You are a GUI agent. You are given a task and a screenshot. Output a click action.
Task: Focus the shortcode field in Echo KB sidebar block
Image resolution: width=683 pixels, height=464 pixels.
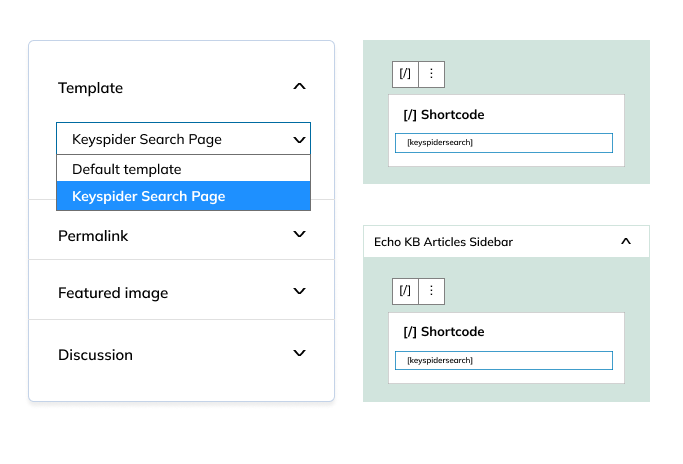(503, 360)
